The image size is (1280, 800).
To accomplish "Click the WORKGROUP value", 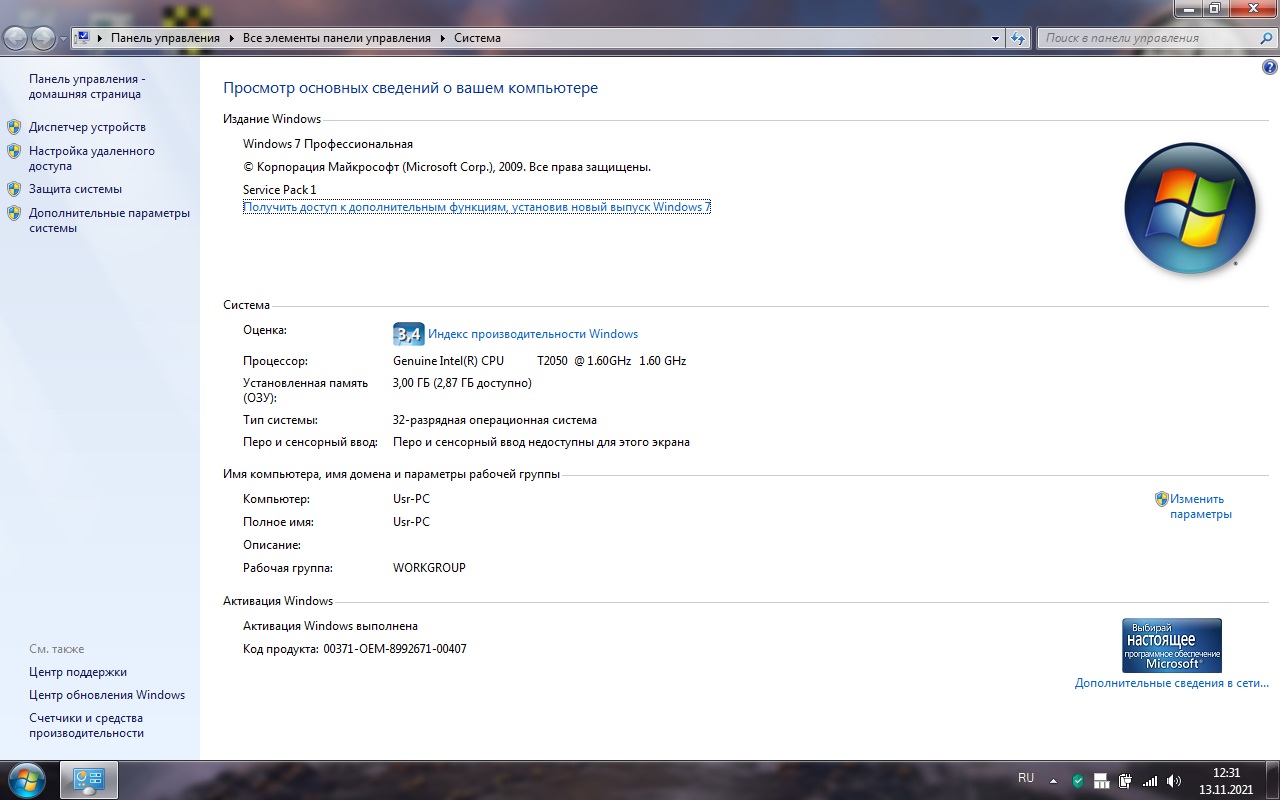I will click(x=429, y=568).
